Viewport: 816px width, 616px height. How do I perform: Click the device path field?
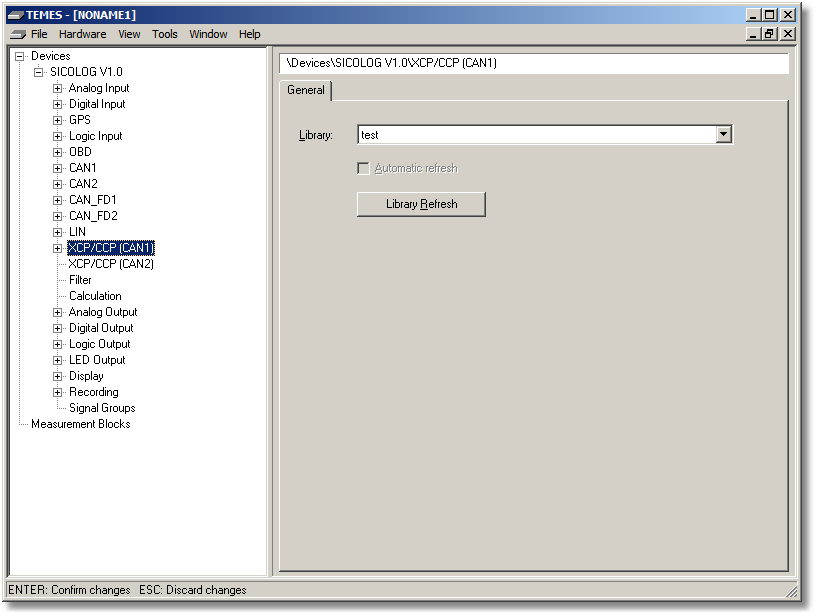pos(534,63)
